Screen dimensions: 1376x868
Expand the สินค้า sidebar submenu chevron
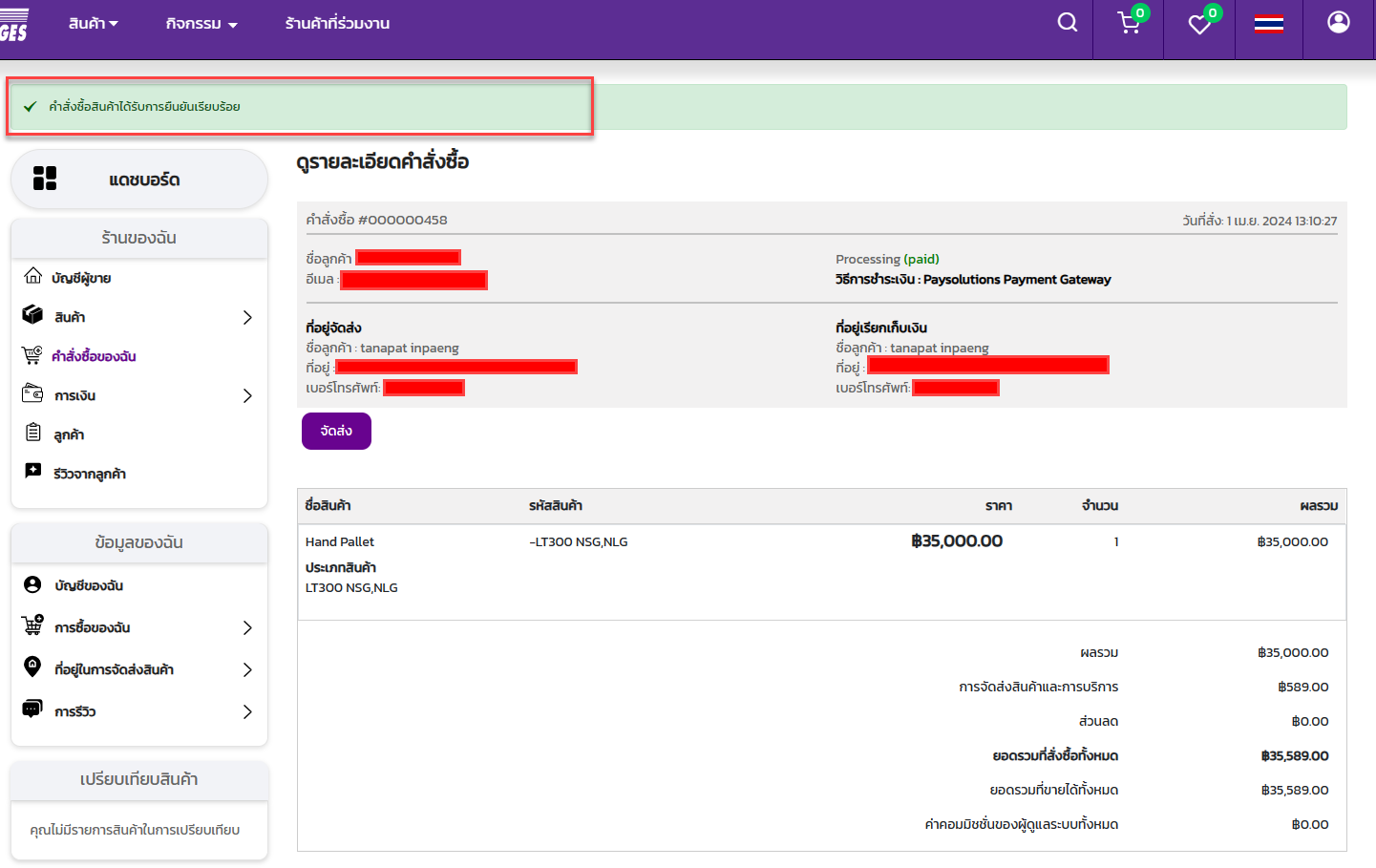(247, 317)
